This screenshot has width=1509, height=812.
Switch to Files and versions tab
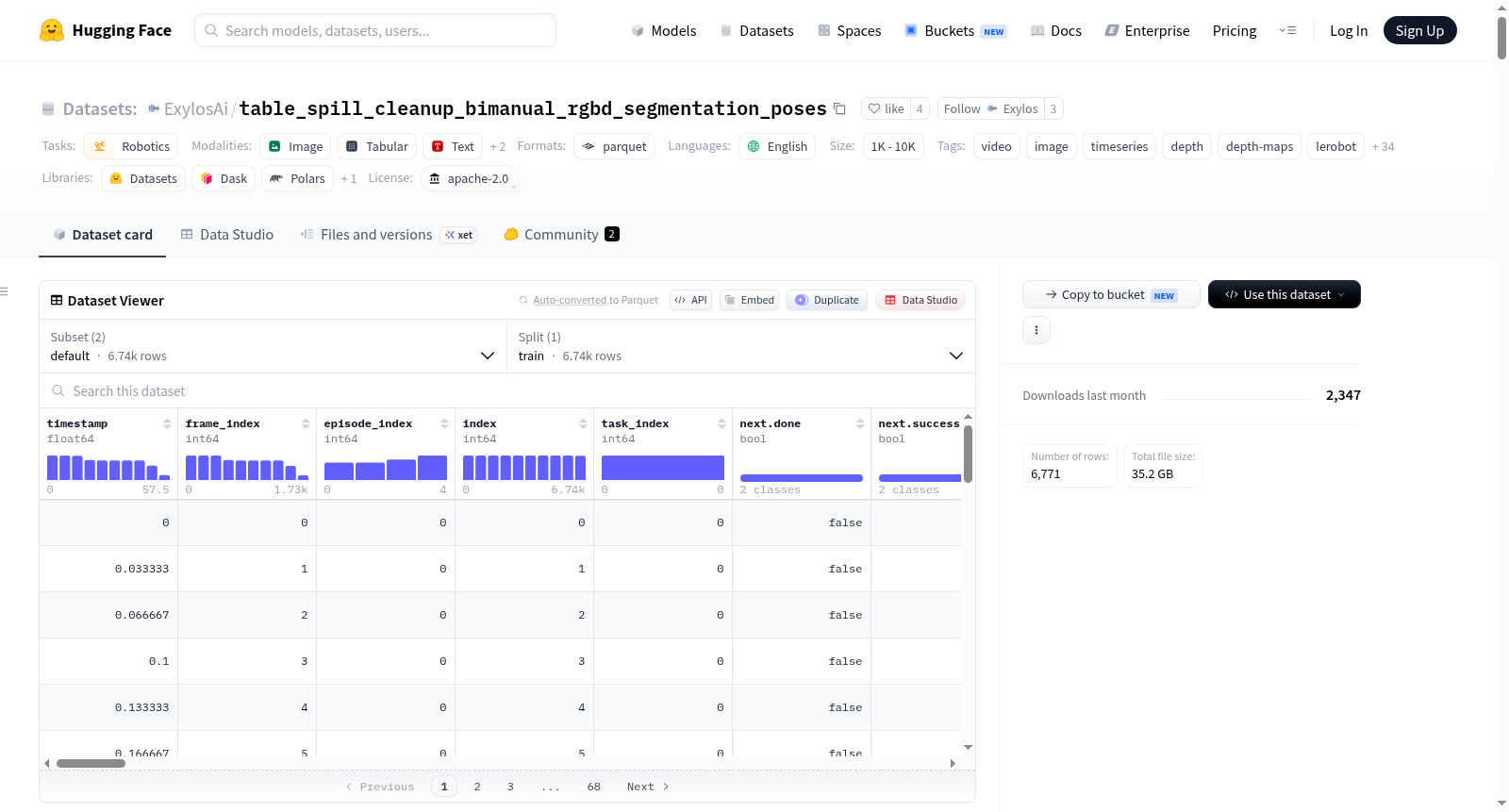tap(389, 234)
